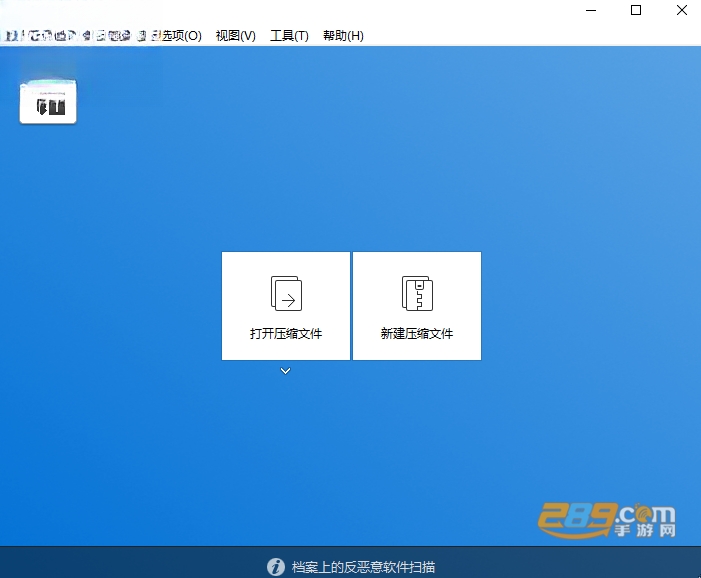Click the 新建压缩文件 tile
The height and width of the screenshot is (578, 701).
click(417, 306)
